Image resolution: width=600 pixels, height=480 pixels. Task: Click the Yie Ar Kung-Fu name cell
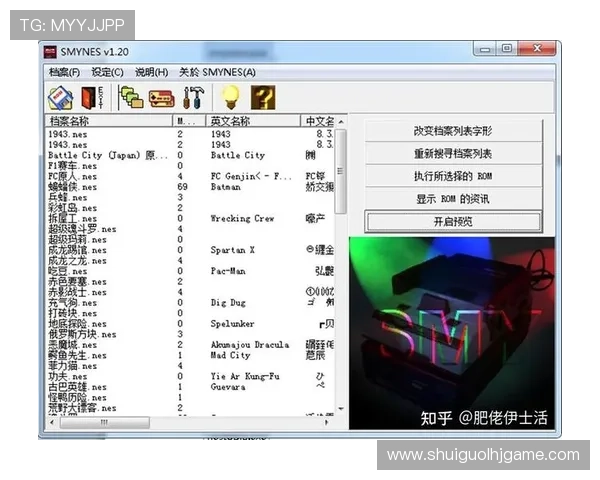[x=245, y=377]
